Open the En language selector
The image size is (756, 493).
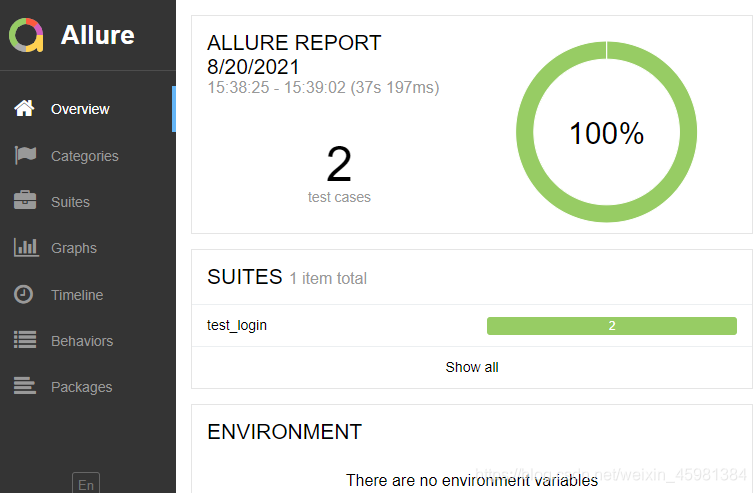86,483
